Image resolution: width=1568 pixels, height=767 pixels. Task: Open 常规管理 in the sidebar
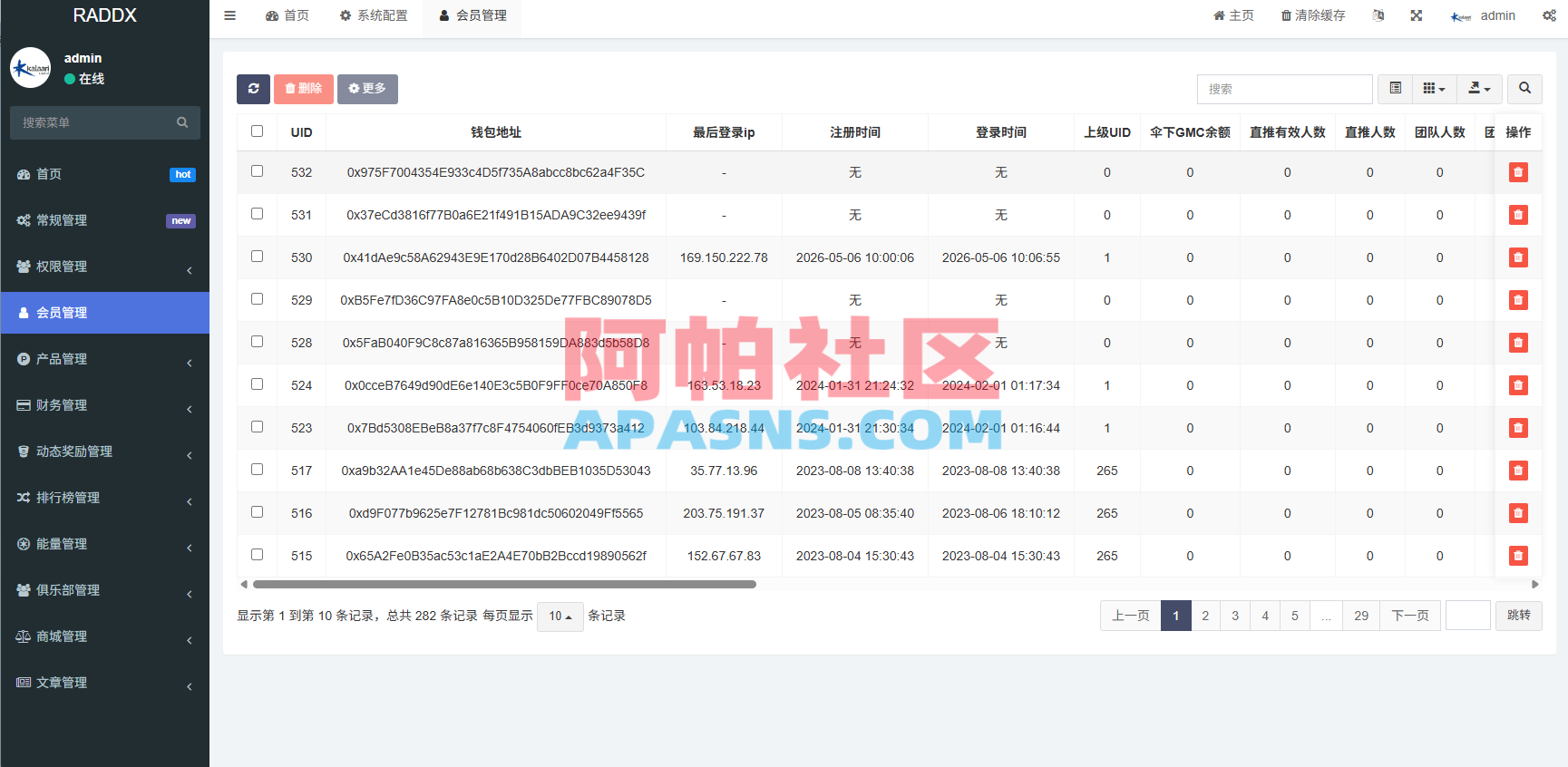105,220
